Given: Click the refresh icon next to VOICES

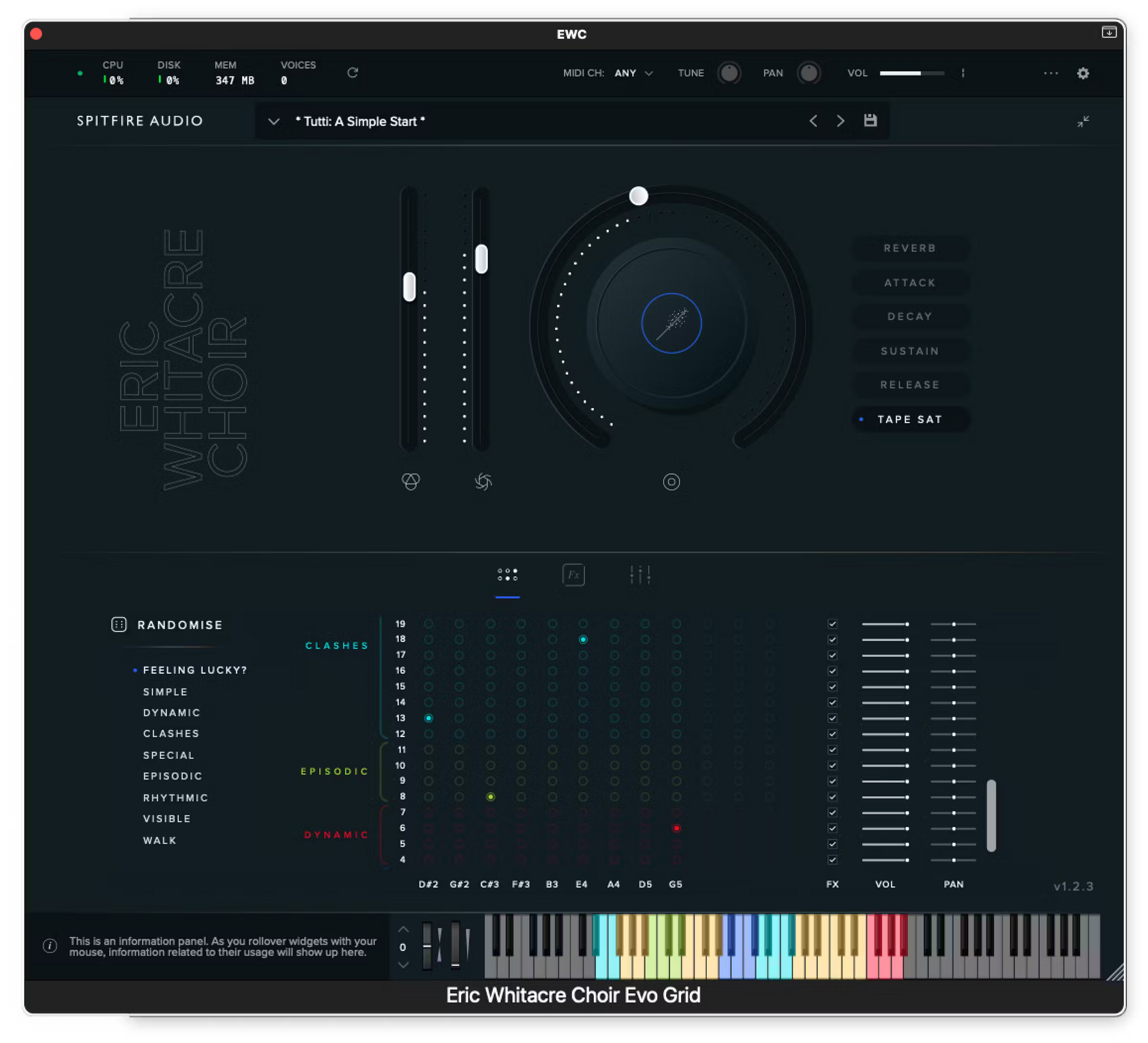Looking at the screenshot, I should pyautogui.click(x=353, y=73).
